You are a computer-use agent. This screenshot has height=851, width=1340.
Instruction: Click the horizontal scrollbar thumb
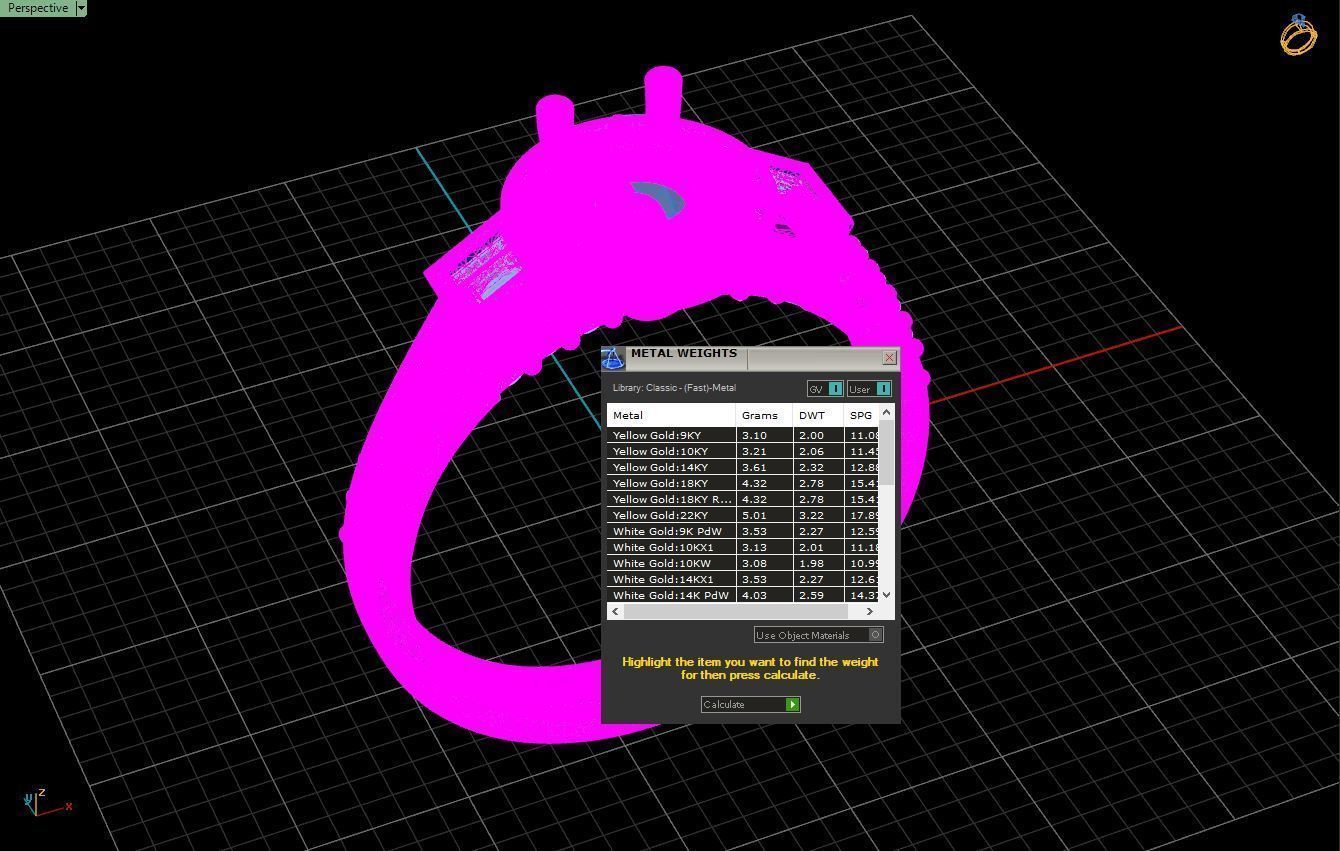735,611
